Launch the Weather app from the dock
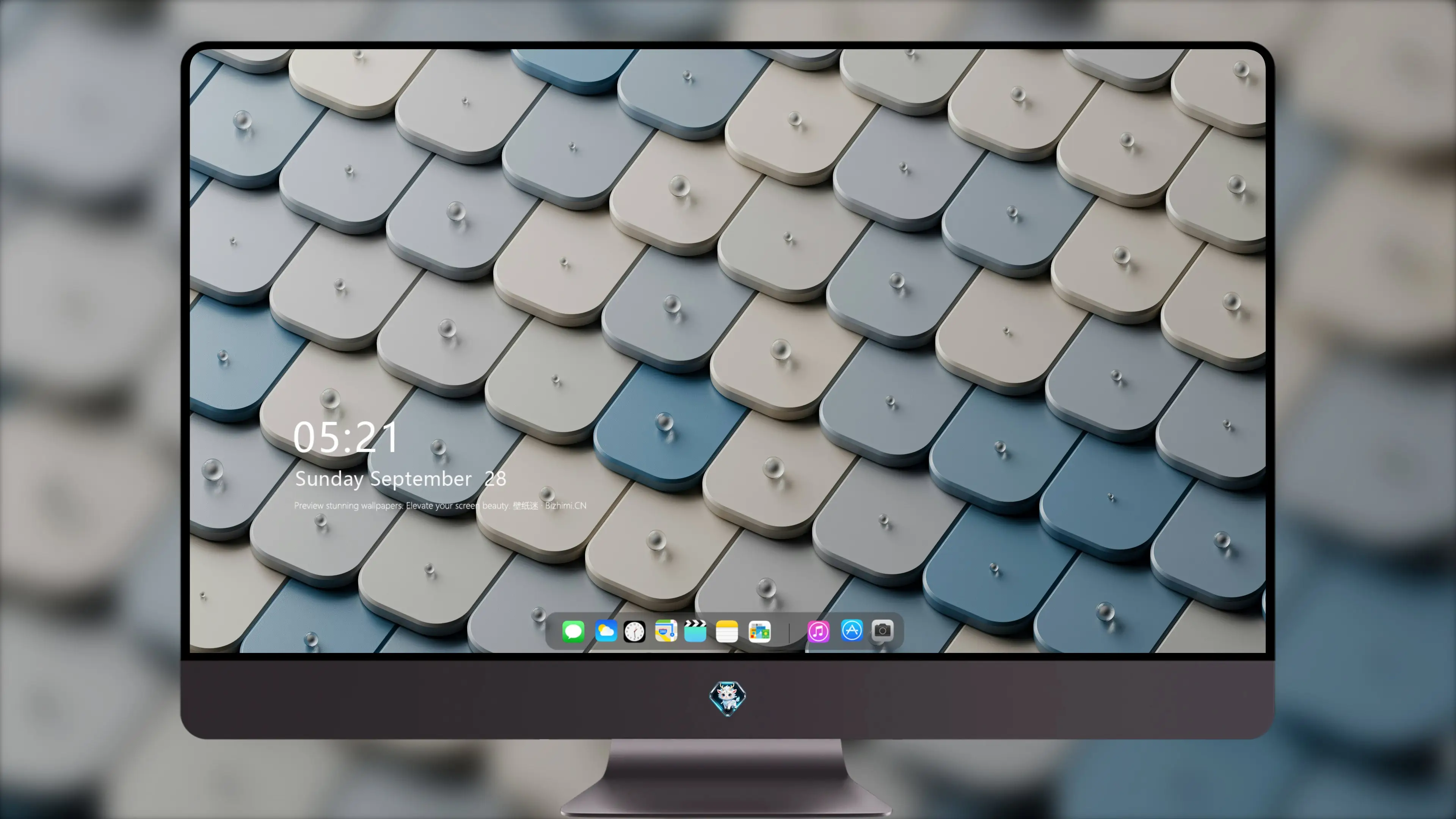 pos(606,631)
